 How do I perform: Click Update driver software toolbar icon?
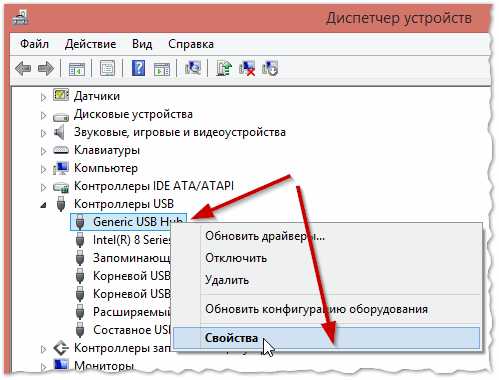(x=224, y=68)
